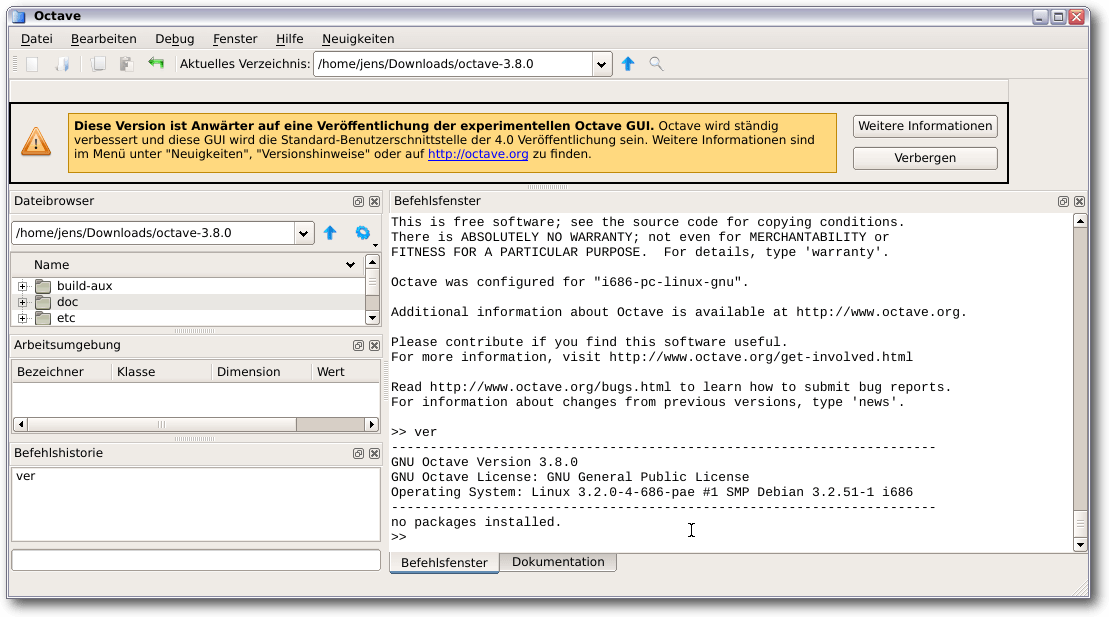Image resolution: width=1109 pixels, height=617 pixels.
Task: Open the Neuigkeiten menu
Action: coord(358,39)
